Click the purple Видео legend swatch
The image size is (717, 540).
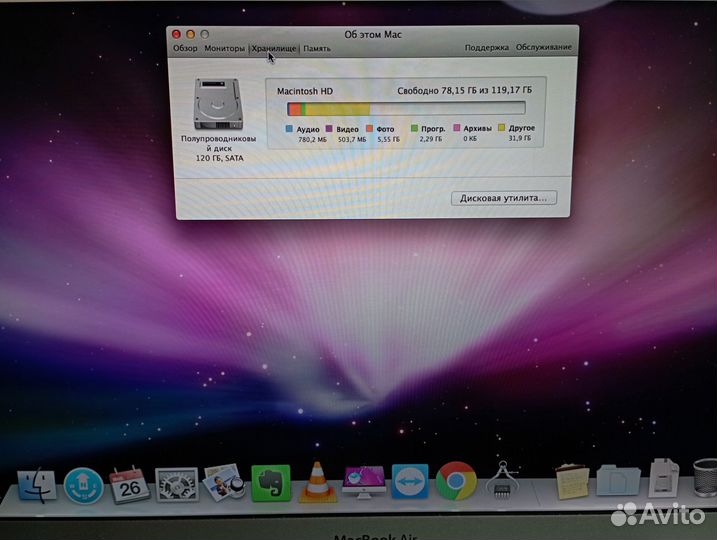[x=329, y=128]
